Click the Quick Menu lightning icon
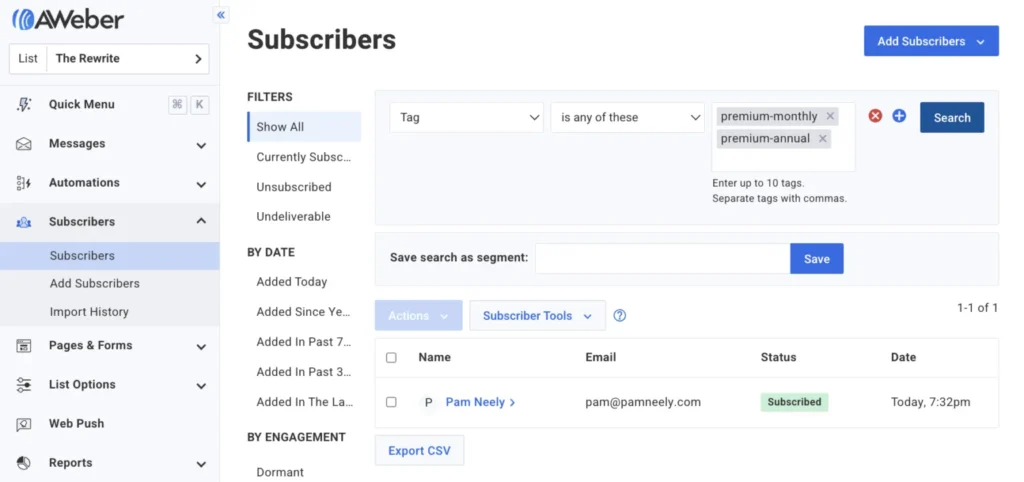1024x482 pixels. point(24,104)
